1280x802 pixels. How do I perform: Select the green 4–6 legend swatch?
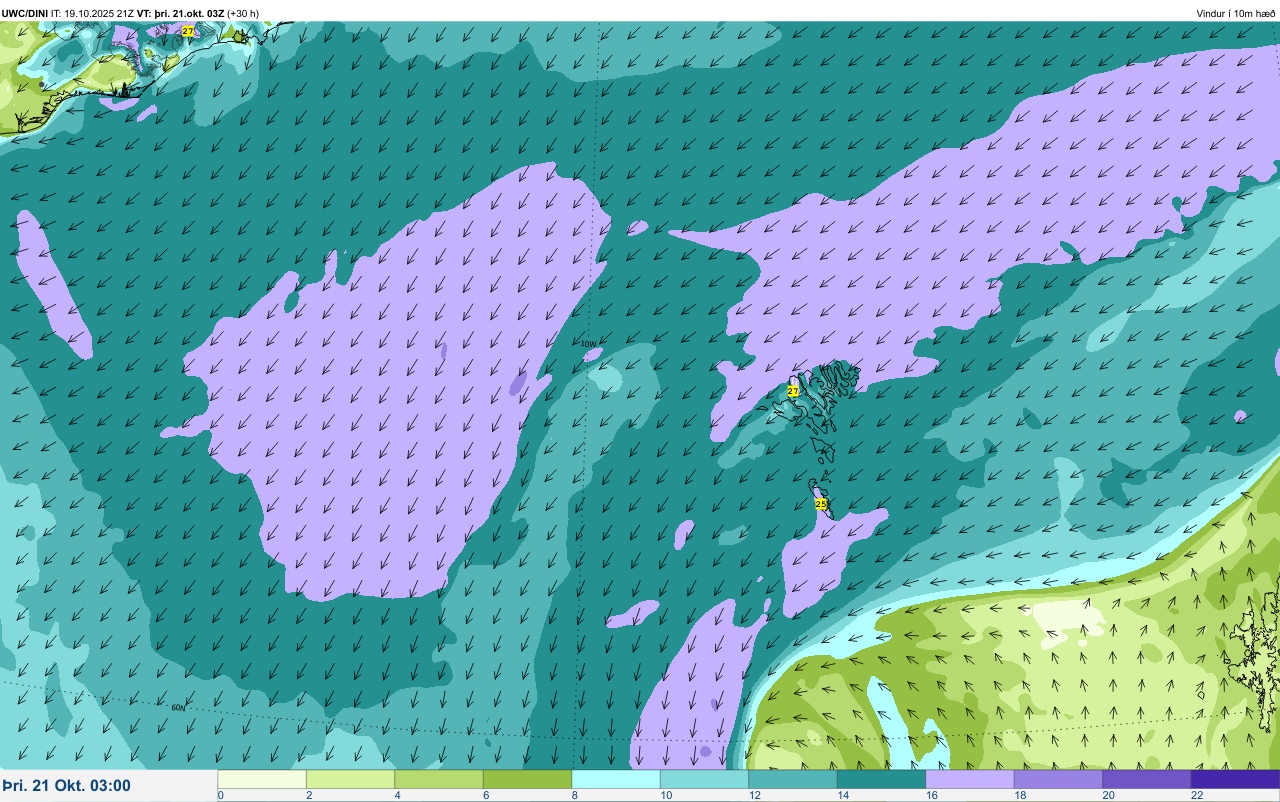pos(439,779)
